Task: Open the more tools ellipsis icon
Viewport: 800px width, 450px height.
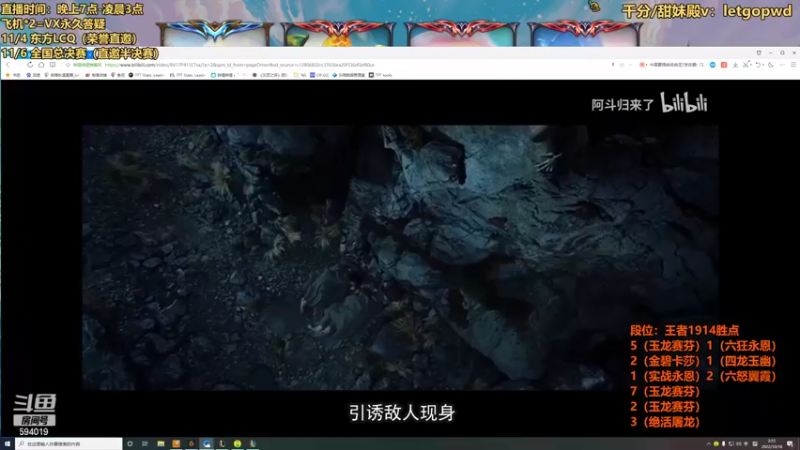Action: click(x=782, y=65)
